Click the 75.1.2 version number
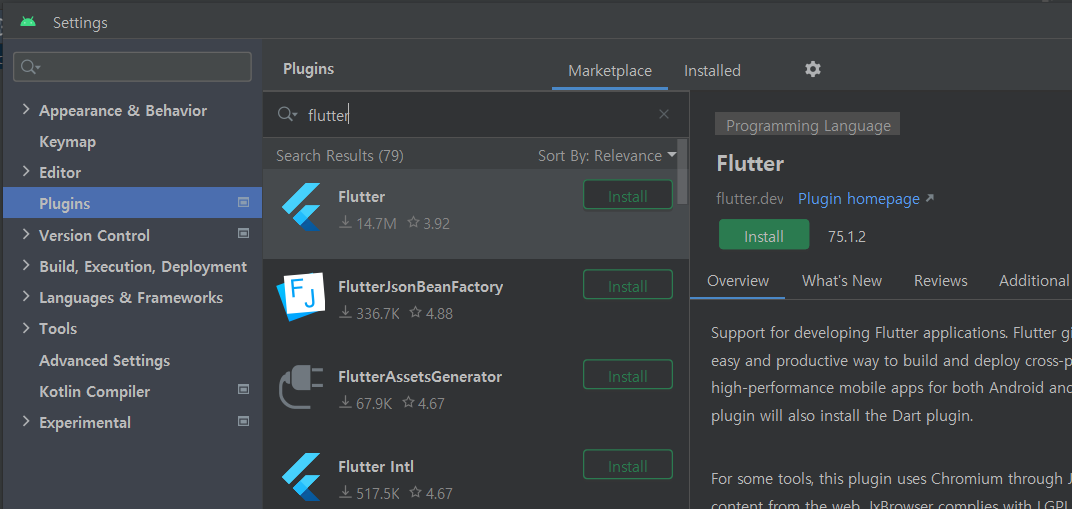 pyautogui.click(x=846, y=237)
